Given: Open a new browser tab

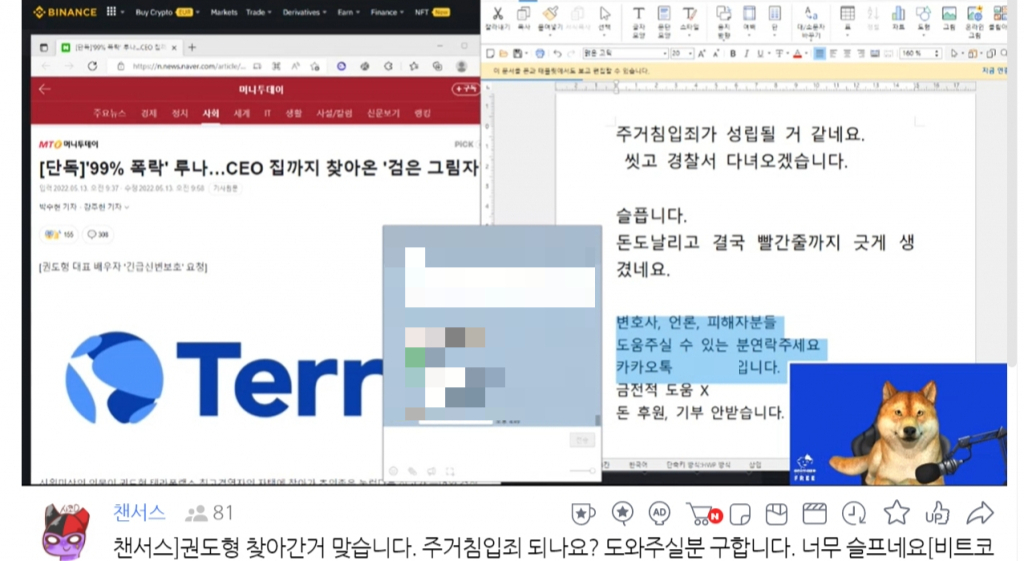Looking at the screenshot, I should pos(192,47).
